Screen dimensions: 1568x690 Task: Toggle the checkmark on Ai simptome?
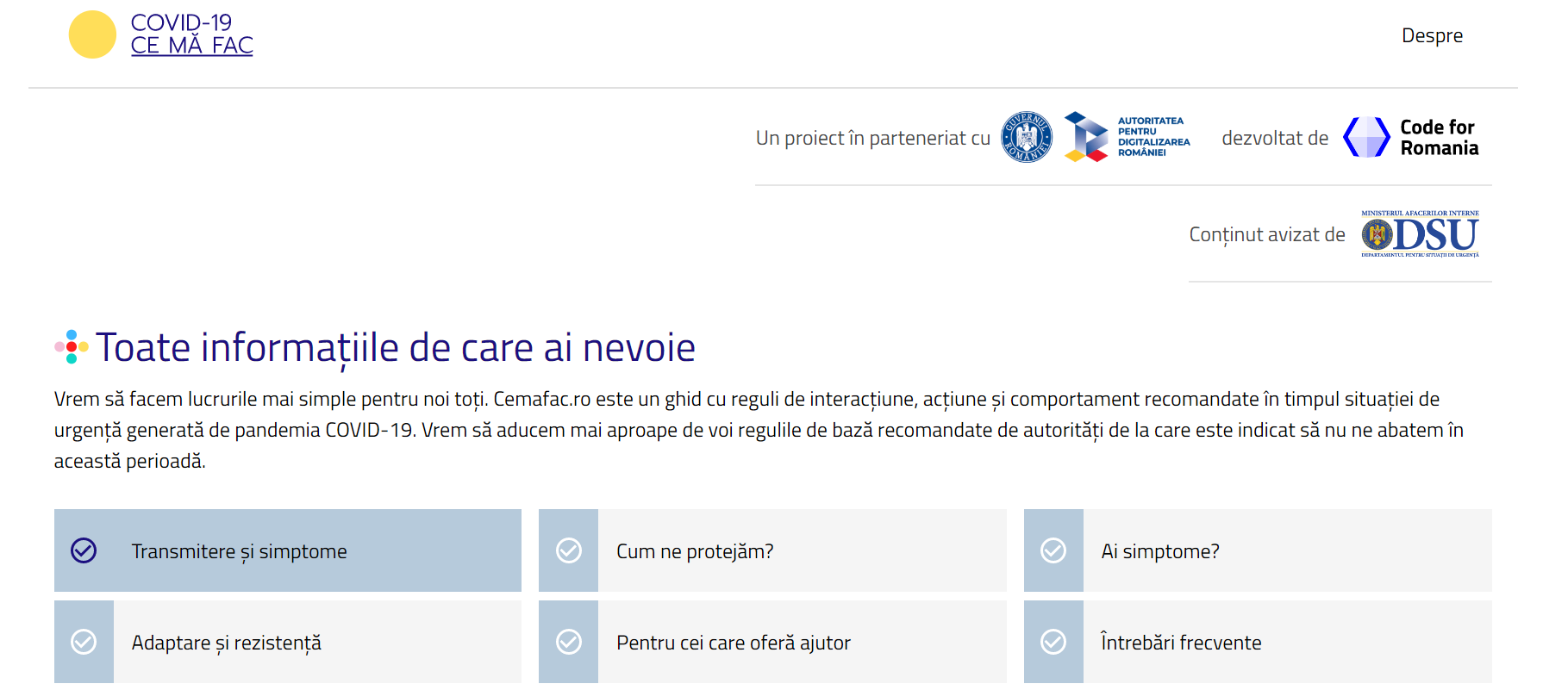1053,550
